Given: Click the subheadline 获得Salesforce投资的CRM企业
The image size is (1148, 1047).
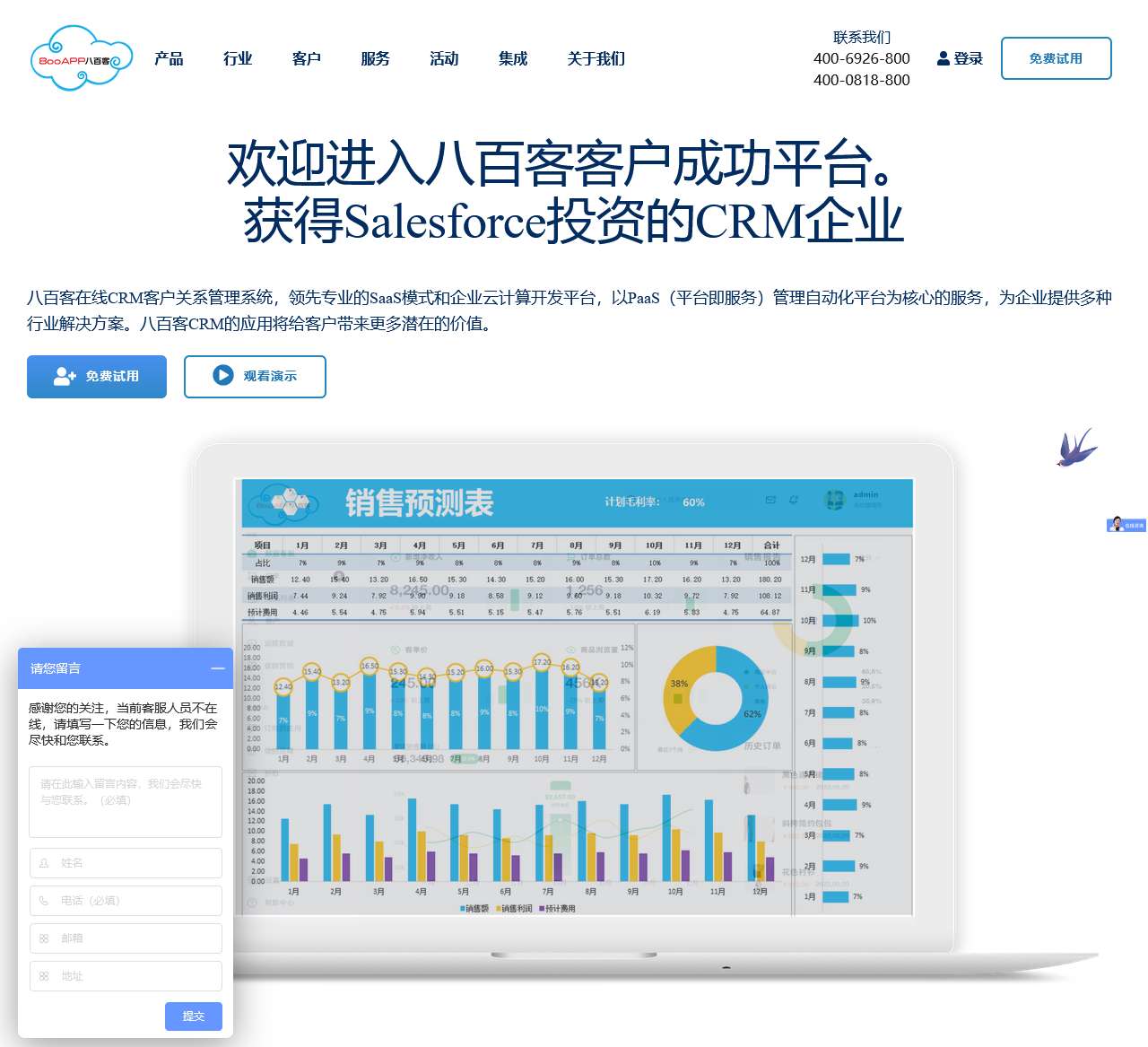Looking at the screenshot, I should pyautogui.click(x=573, y=221).
